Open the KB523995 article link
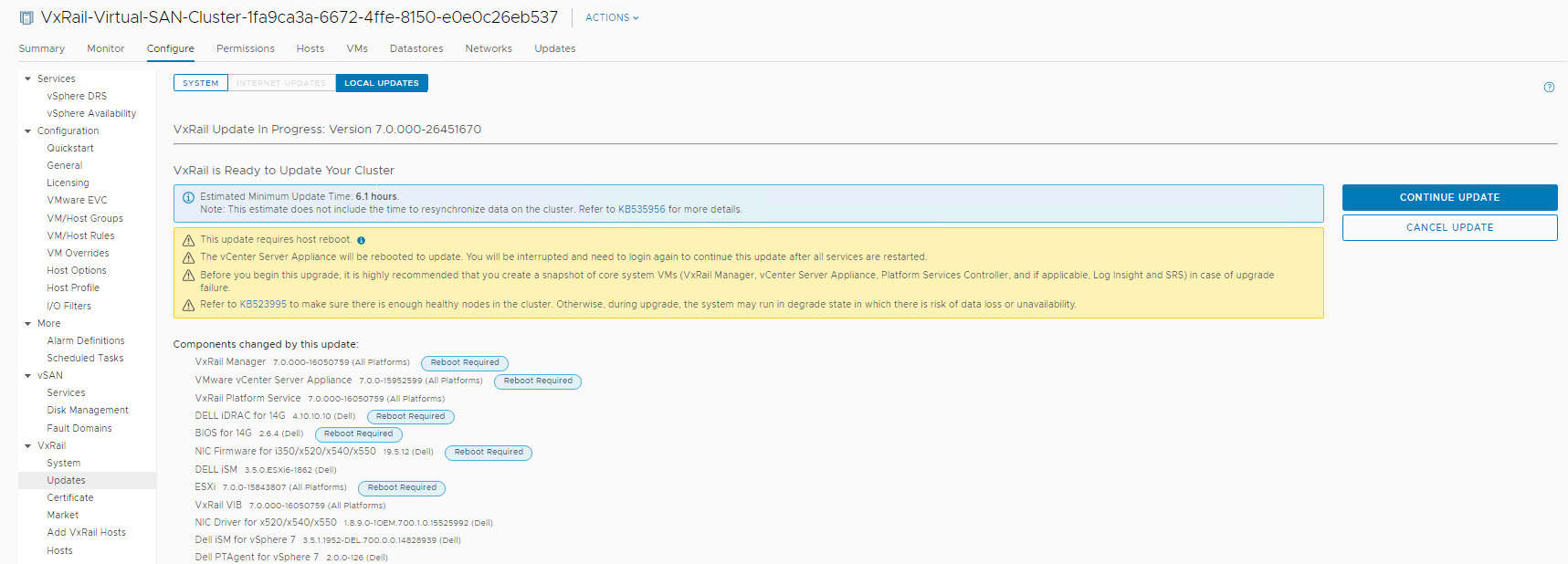 pos(263,305)
